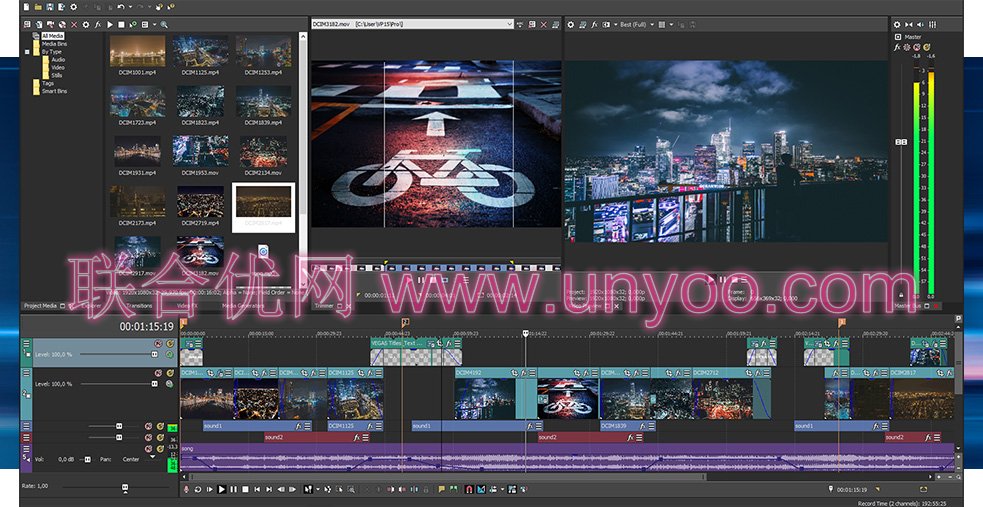Save the project with the floppy icon
The image size is (983, 507).
tap(50, 7)
